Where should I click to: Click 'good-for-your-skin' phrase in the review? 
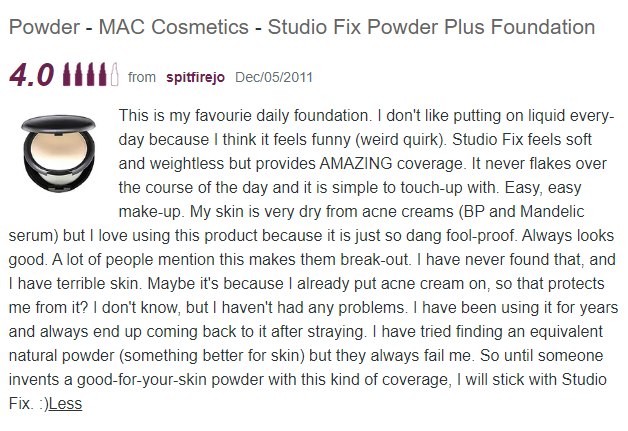(142, 380)
